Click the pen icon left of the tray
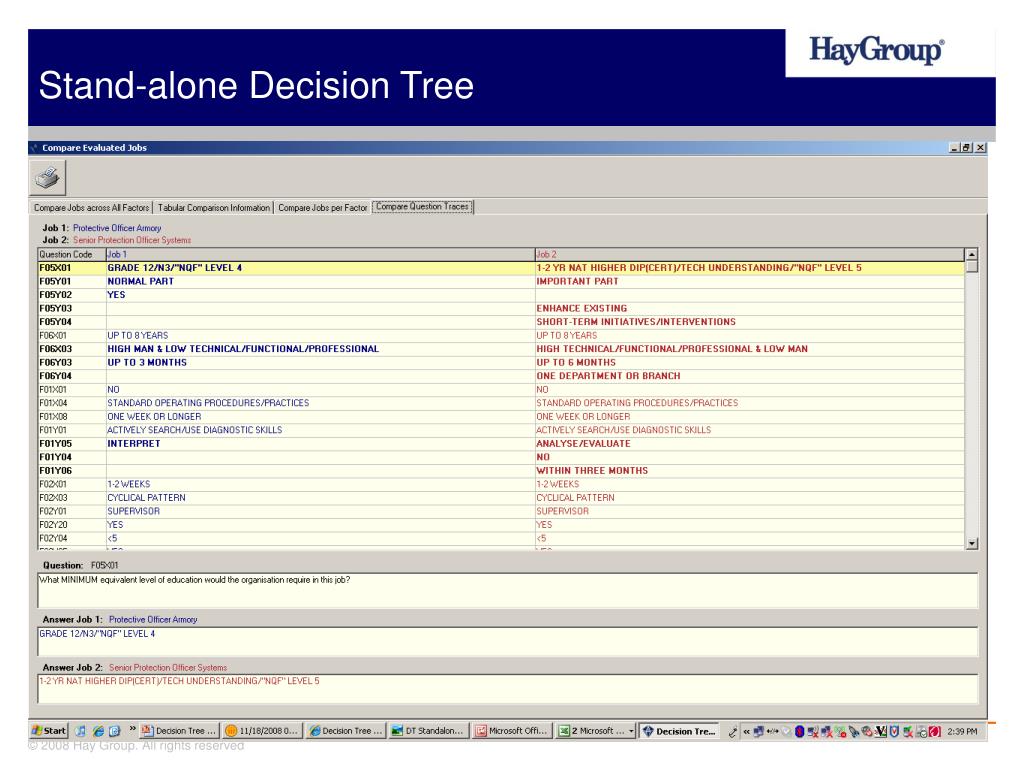This screenshot has width=1024, height=768. (733, 731)
